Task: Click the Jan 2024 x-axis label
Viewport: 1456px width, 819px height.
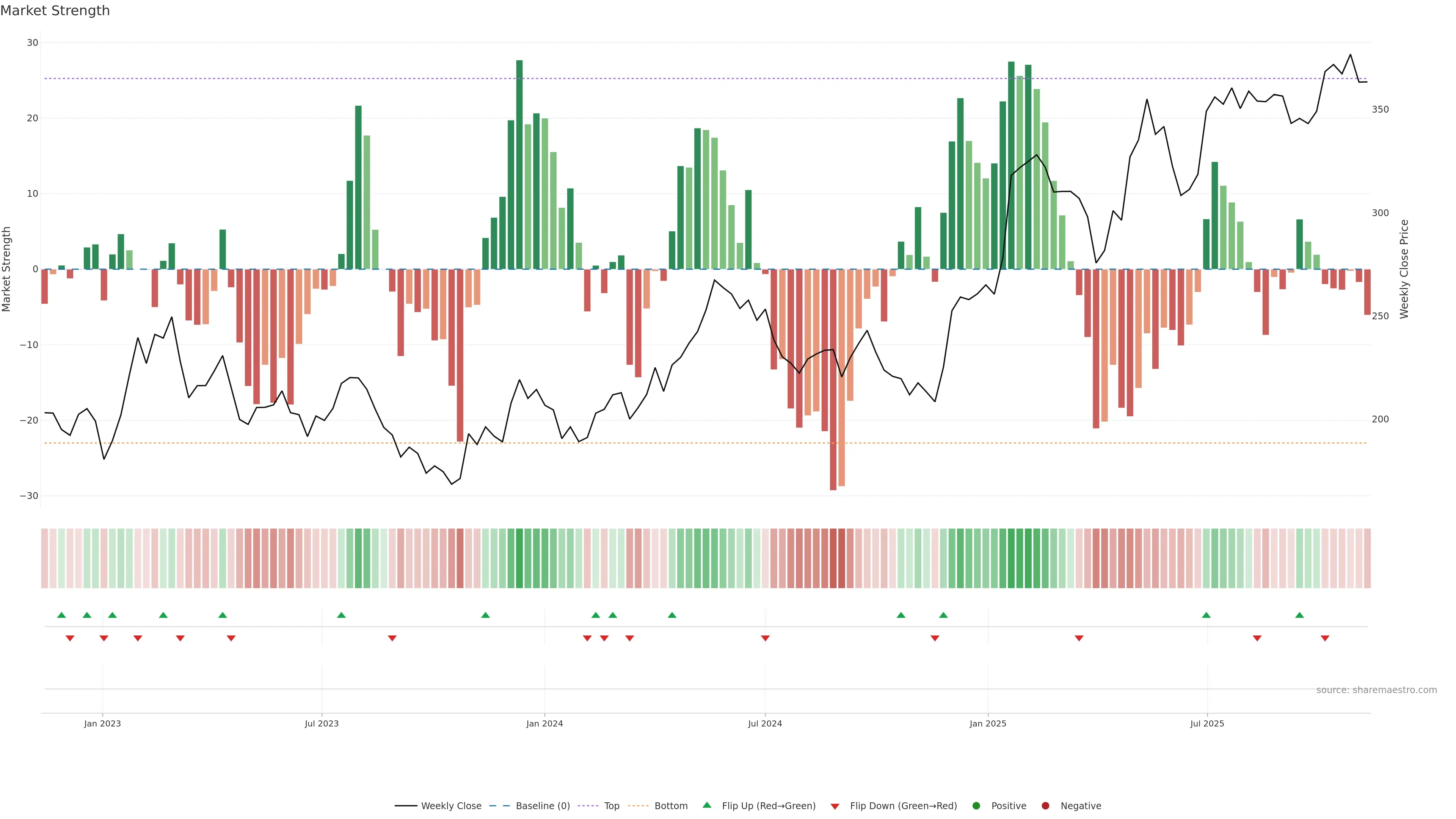Action: [544, 723]
